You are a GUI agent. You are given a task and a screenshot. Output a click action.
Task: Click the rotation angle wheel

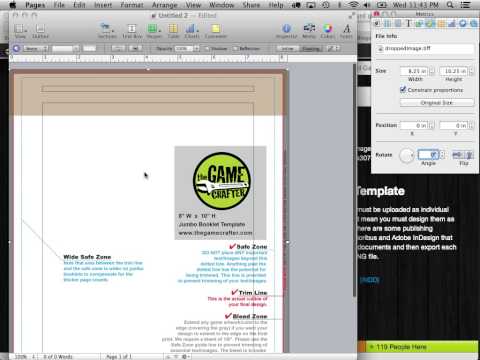click(406, 155)
